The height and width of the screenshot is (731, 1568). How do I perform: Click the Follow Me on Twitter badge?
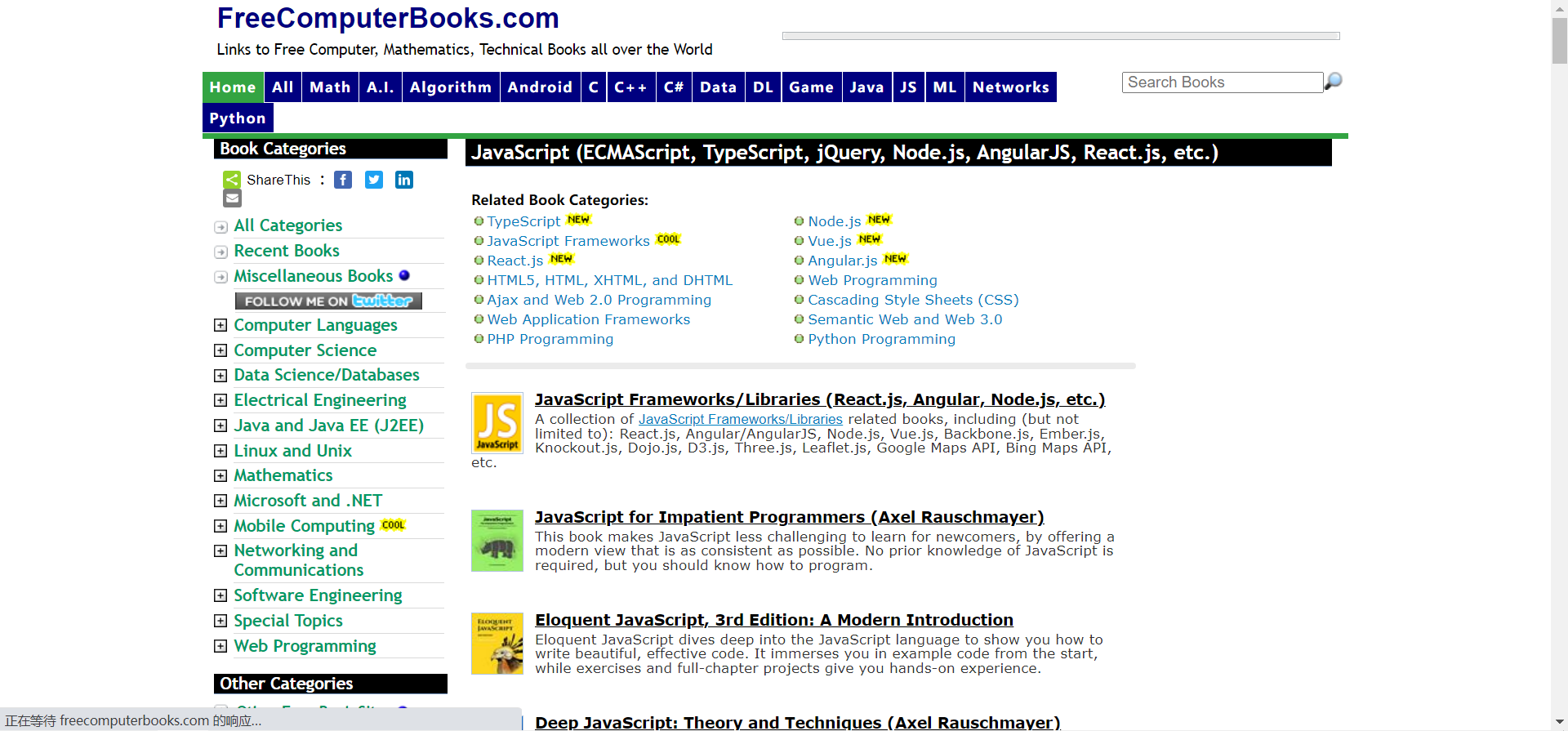pos(328,301)
